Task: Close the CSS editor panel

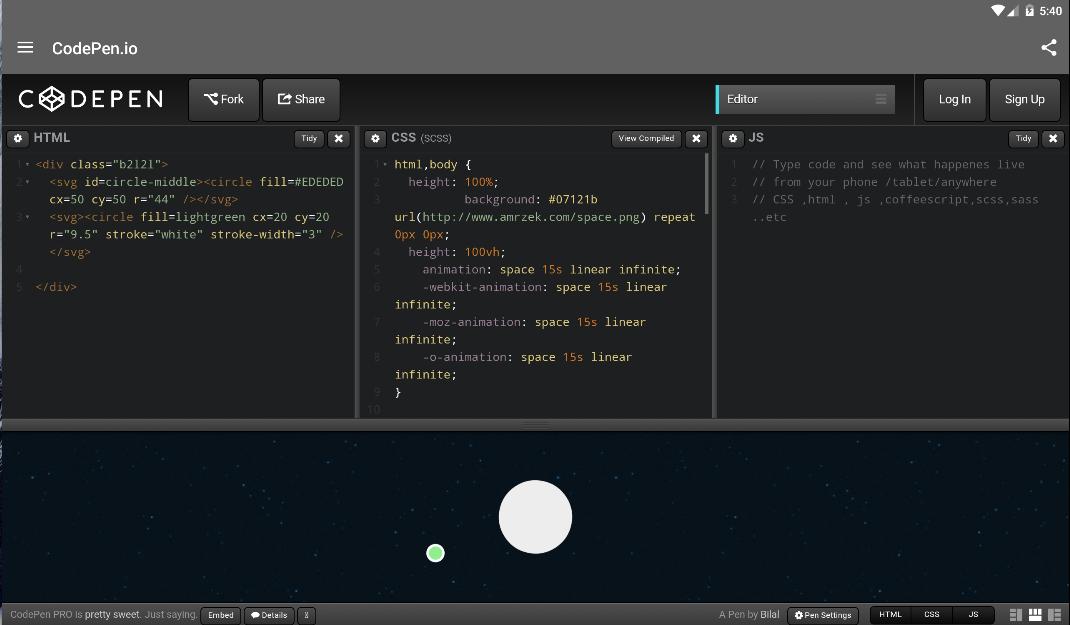Action: click(696, 139)
